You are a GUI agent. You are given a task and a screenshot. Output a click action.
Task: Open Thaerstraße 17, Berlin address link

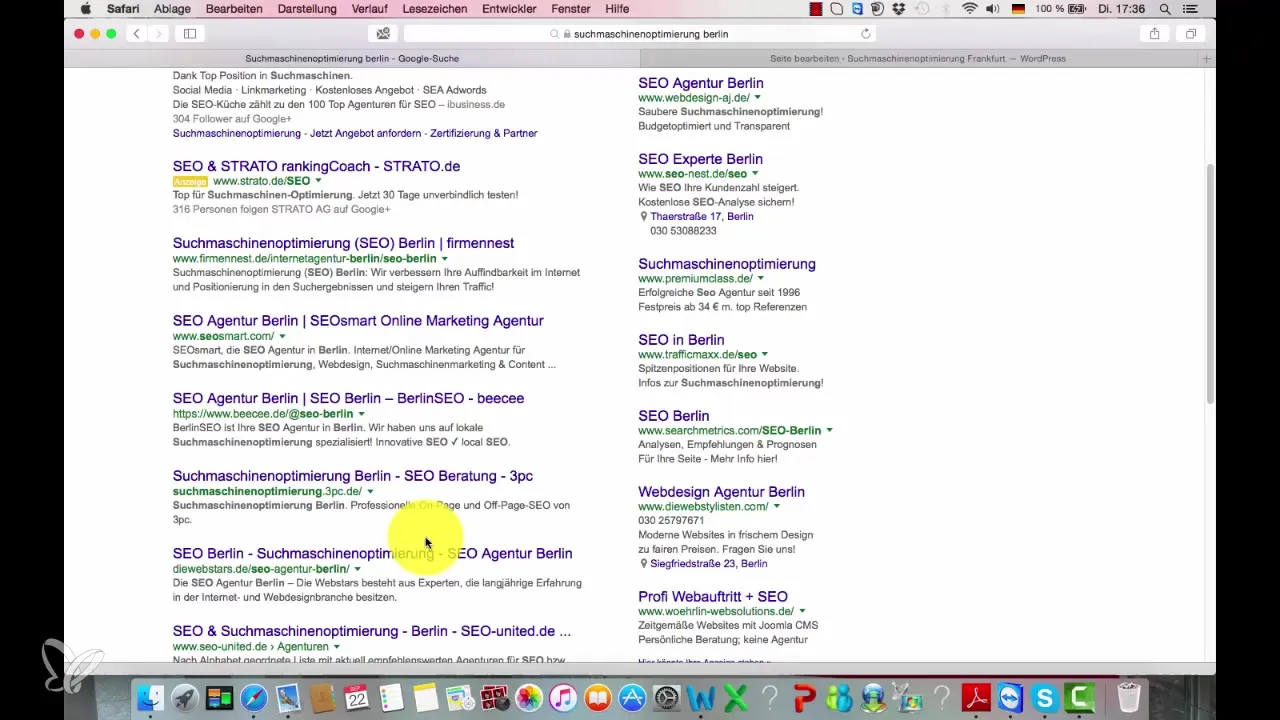click(x=702, y=216)
